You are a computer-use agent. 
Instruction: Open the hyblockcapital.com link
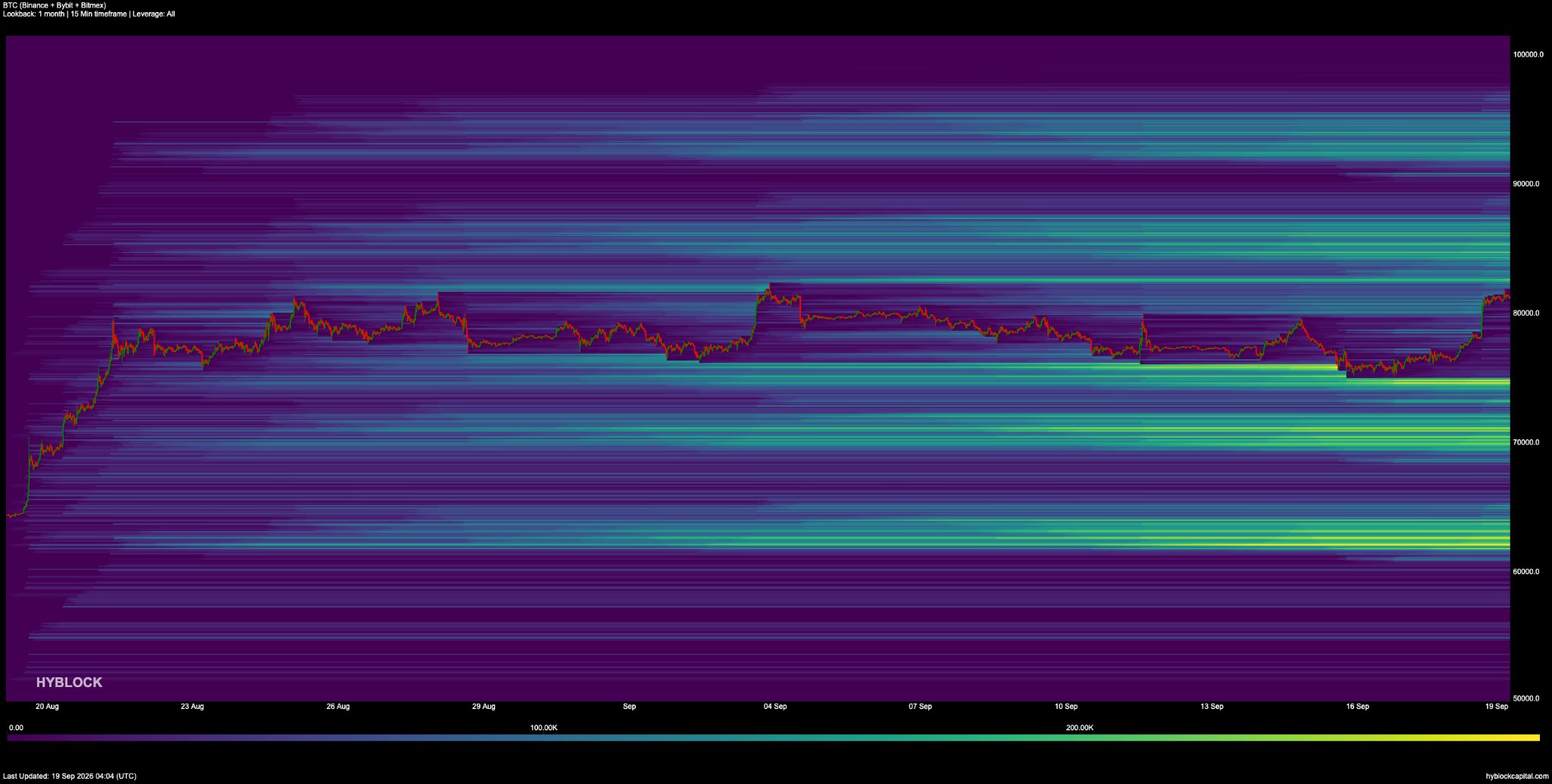(1517, 776)
